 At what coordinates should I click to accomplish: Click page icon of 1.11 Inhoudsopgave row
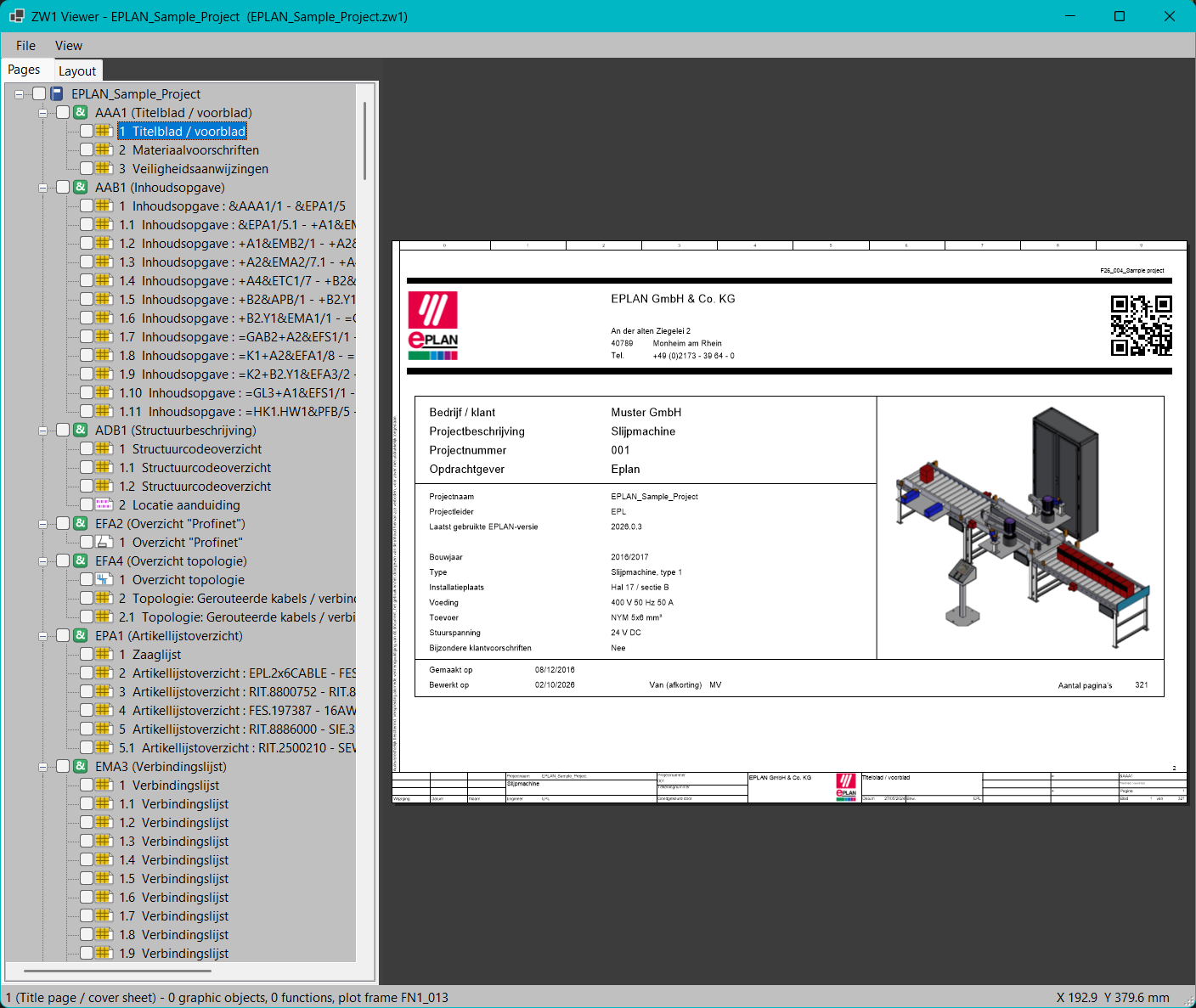(x=104, y=412)
